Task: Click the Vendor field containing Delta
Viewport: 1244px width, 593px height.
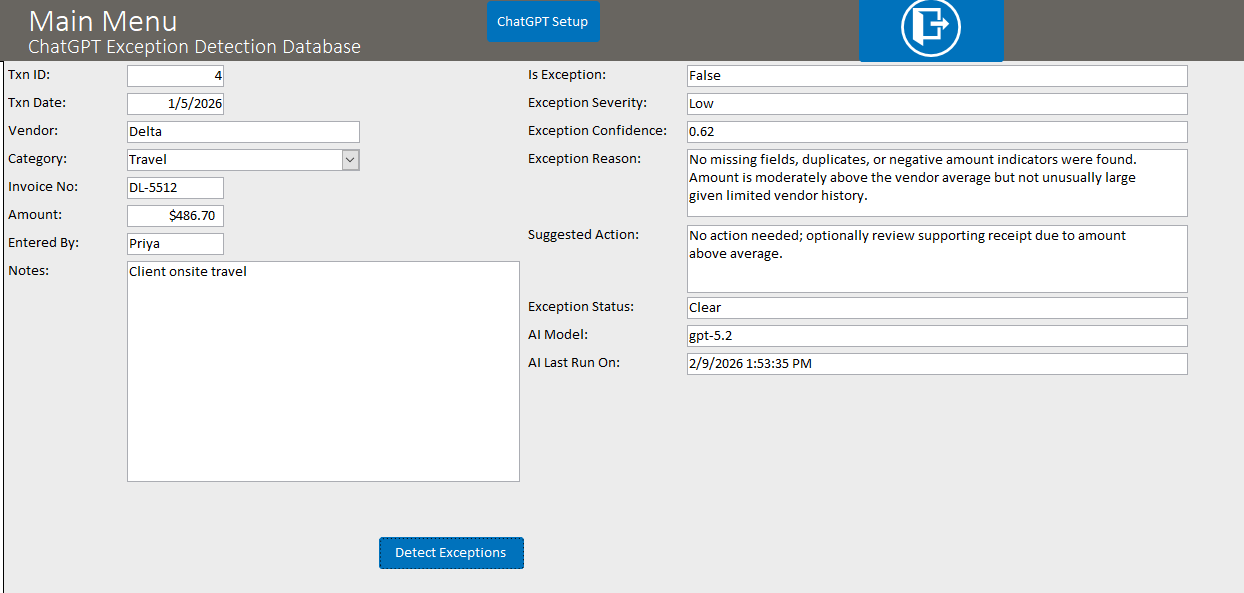Action: 243,132
